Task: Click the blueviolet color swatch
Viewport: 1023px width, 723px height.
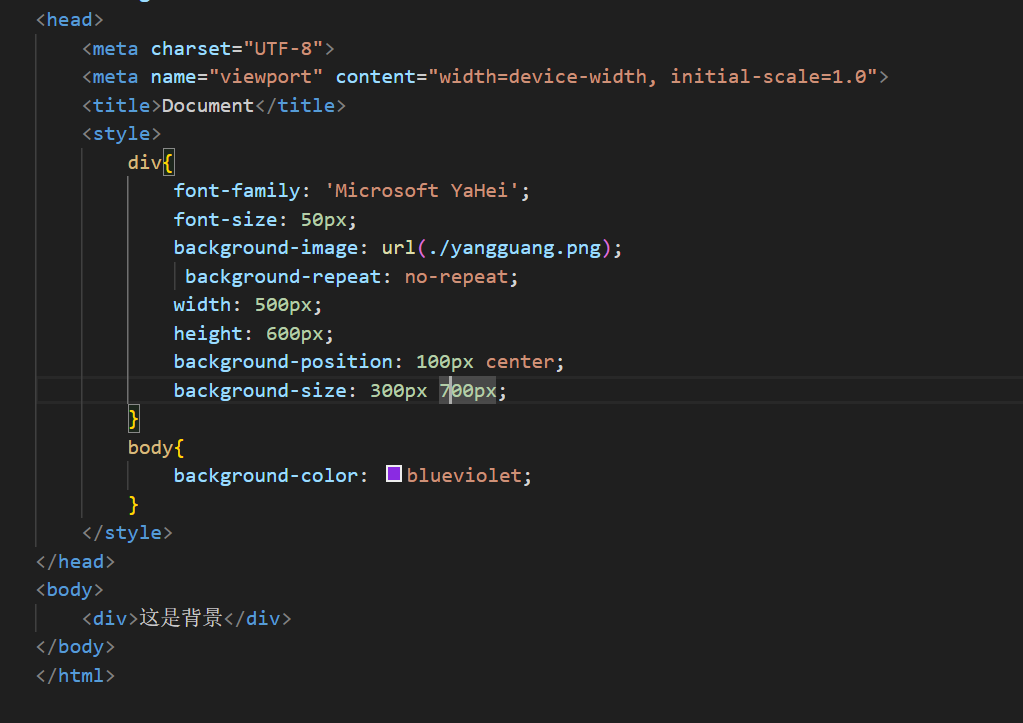Action: point(393,474)
